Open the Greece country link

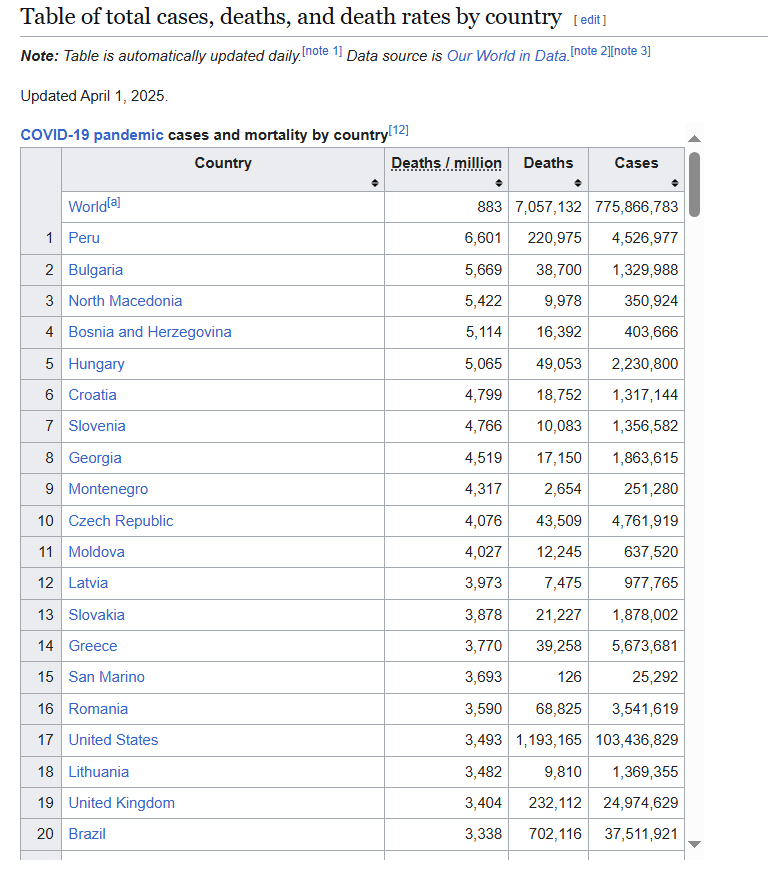[93, 646]
